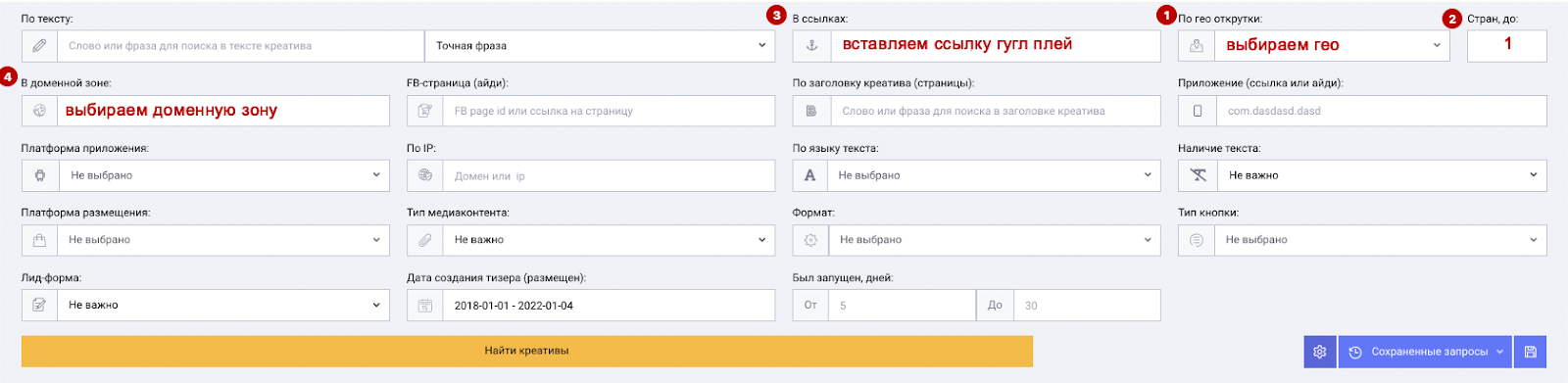The image size is (1568, 383).
Task: Click the round icon in the 'Тип кнопки' field
Action: tap(1197, 240)
